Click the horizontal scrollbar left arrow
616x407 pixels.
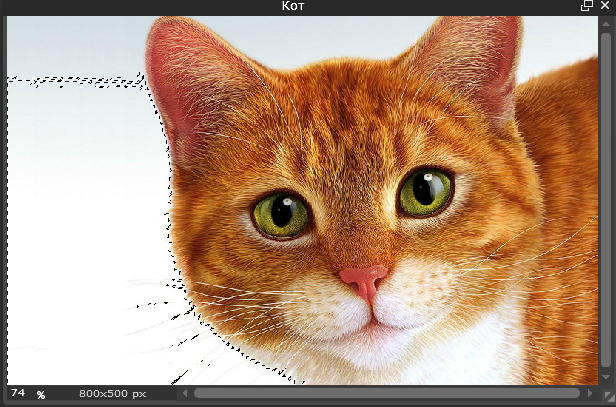(185, 393)
